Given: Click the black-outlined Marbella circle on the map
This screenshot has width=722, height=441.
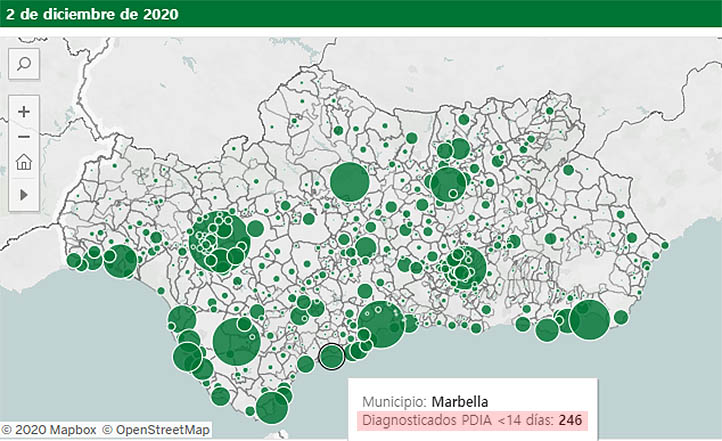Looking at the screenshot, I should coord(332,356).
